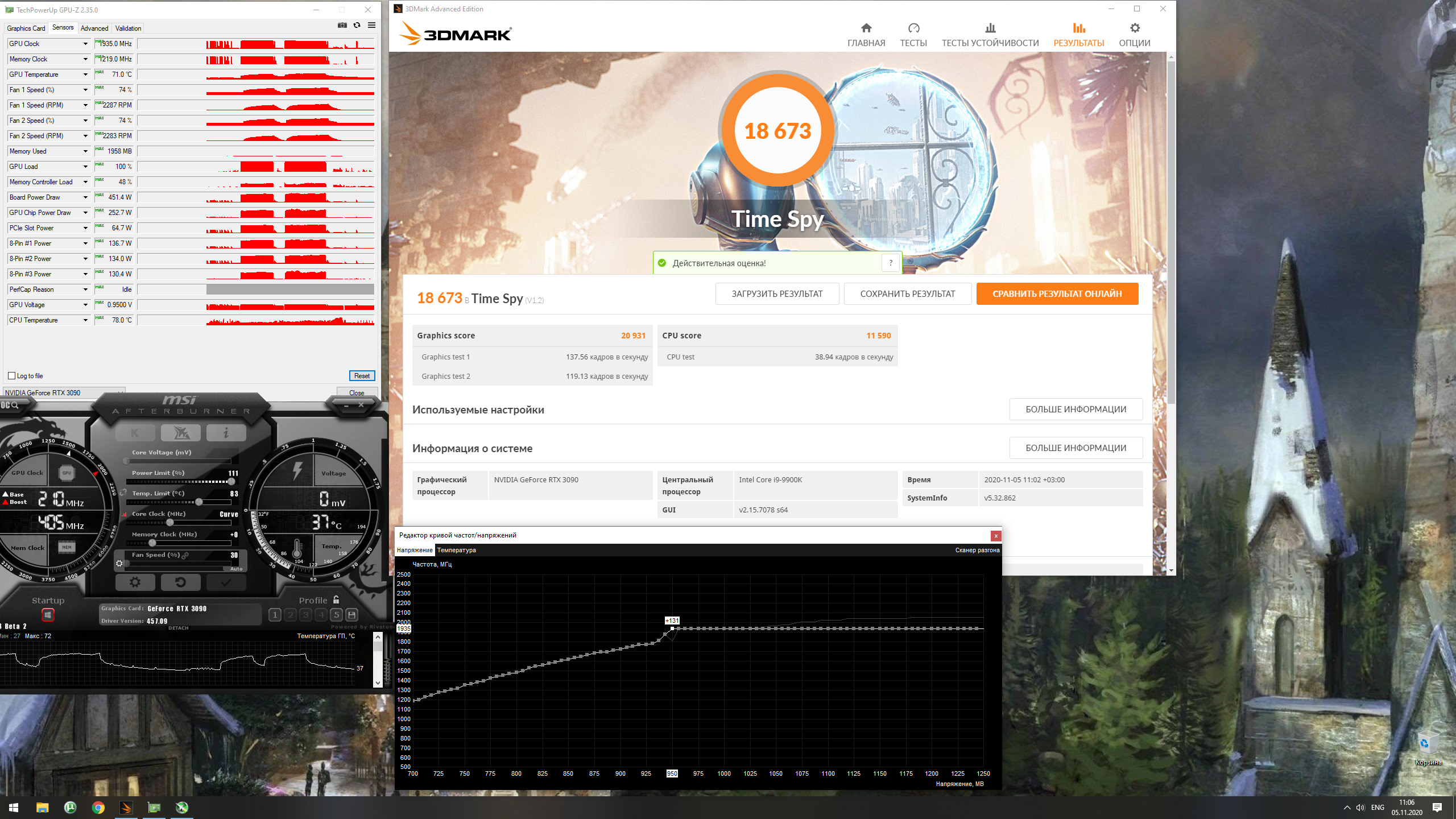Switch curve editor to Температура tab

pos(456,550)
